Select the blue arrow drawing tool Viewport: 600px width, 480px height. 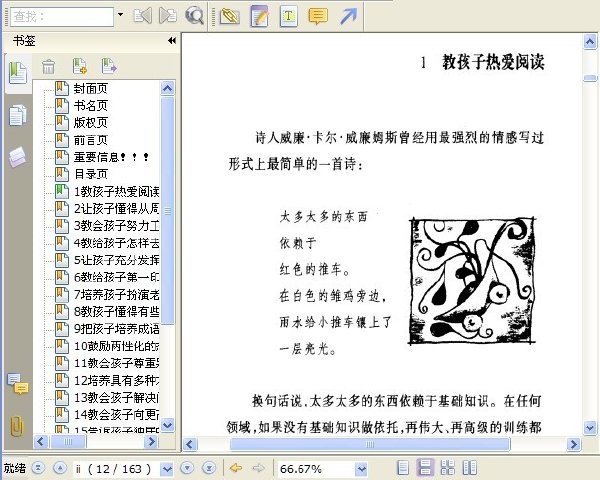(x=348, y=16)
